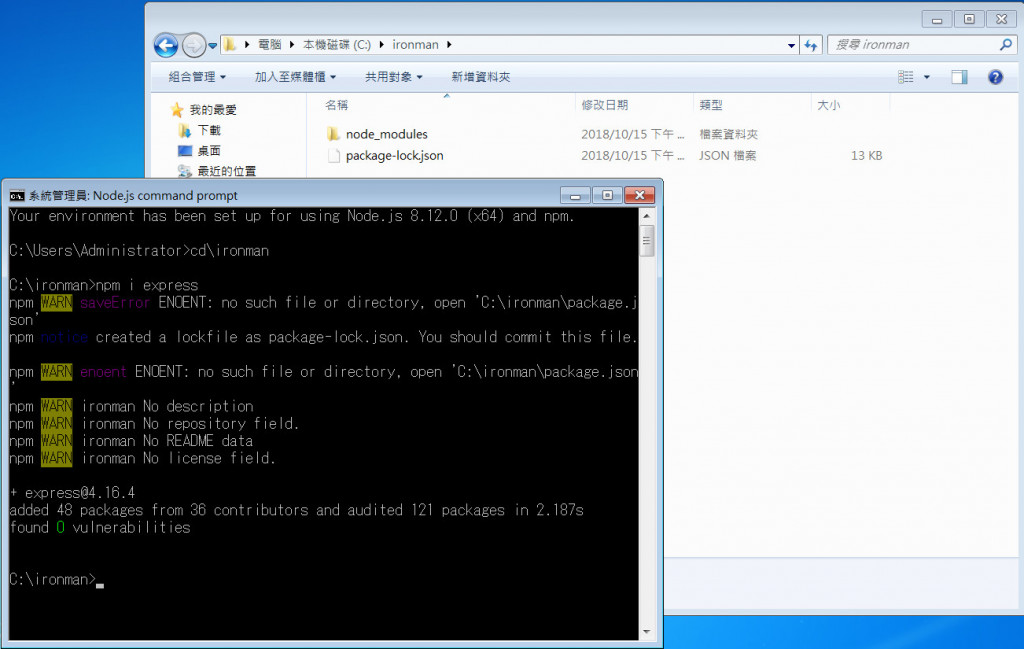Click folder icon in address bar
Image resolution: width=1024 pixels, height=649 pixels.
pos(229,44)
